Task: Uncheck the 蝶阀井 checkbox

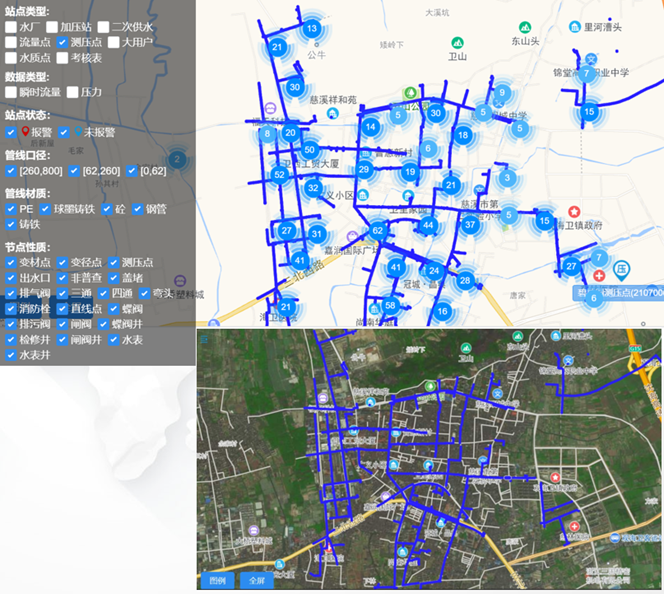Action: [x=103, y=324]
